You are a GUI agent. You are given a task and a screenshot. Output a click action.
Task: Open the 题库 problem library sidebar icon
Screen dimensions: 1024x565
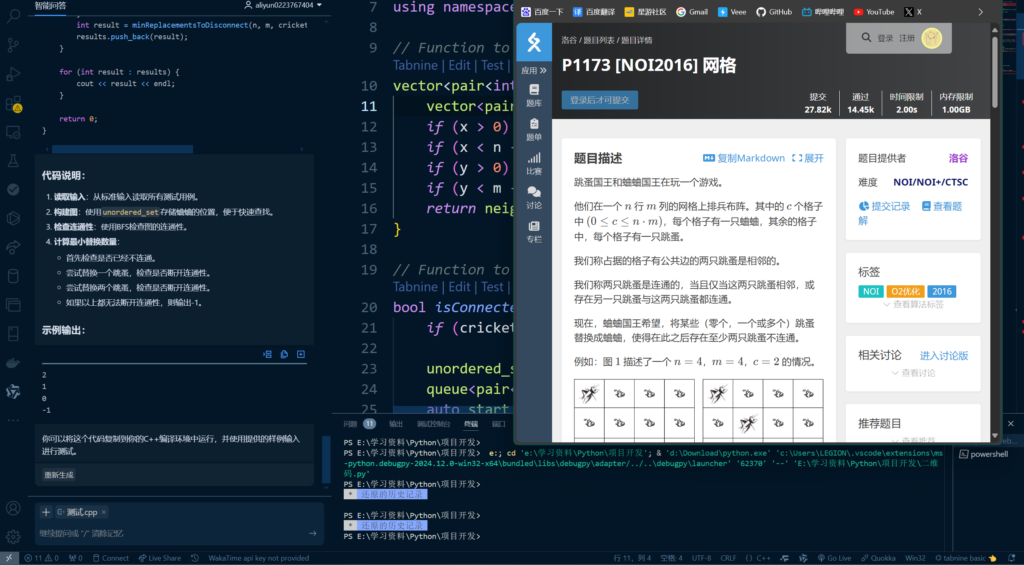click(x=534, y=94)
